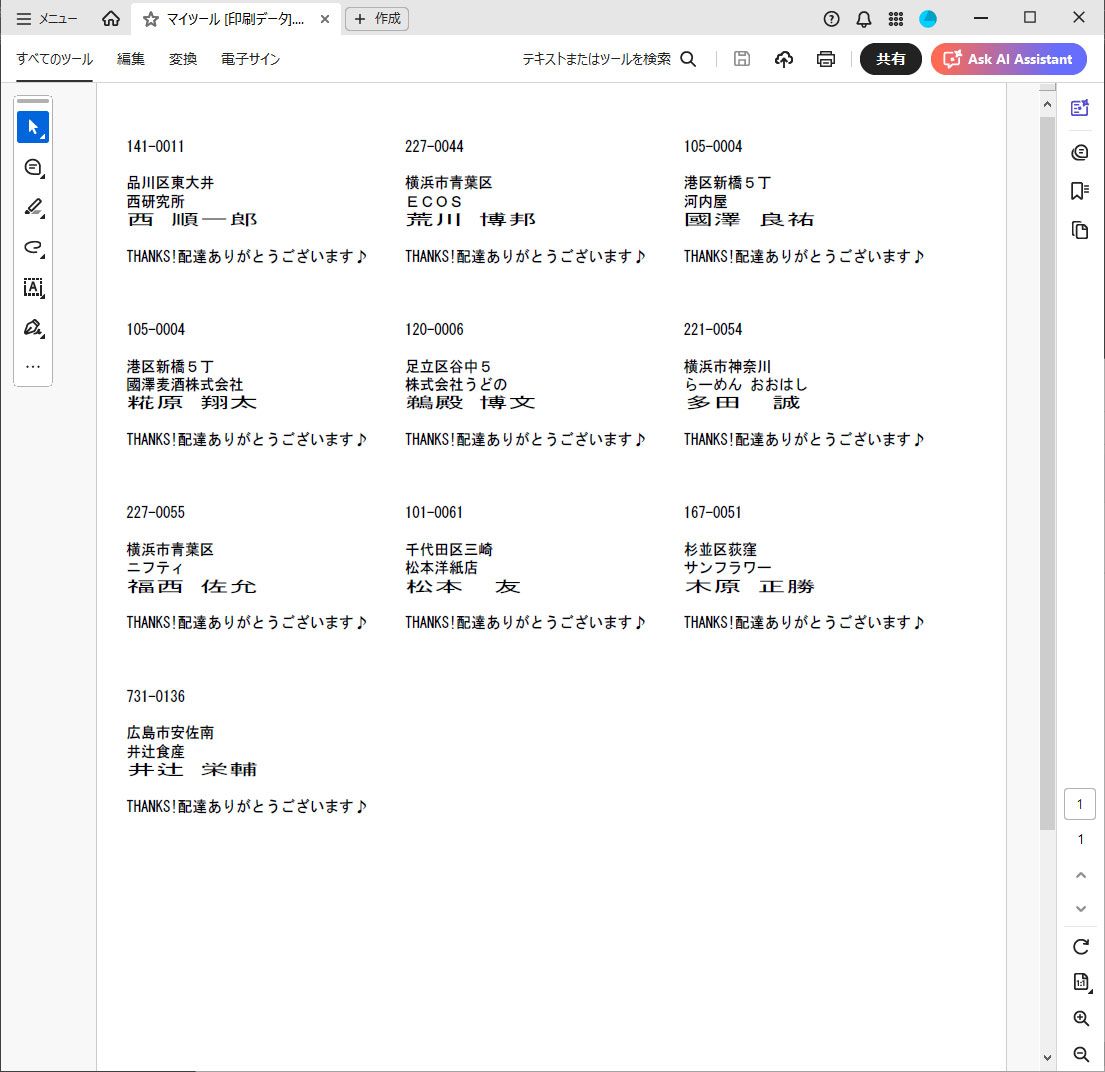
Task: Click the address 千代田区三崎
Action: point(449,549)
